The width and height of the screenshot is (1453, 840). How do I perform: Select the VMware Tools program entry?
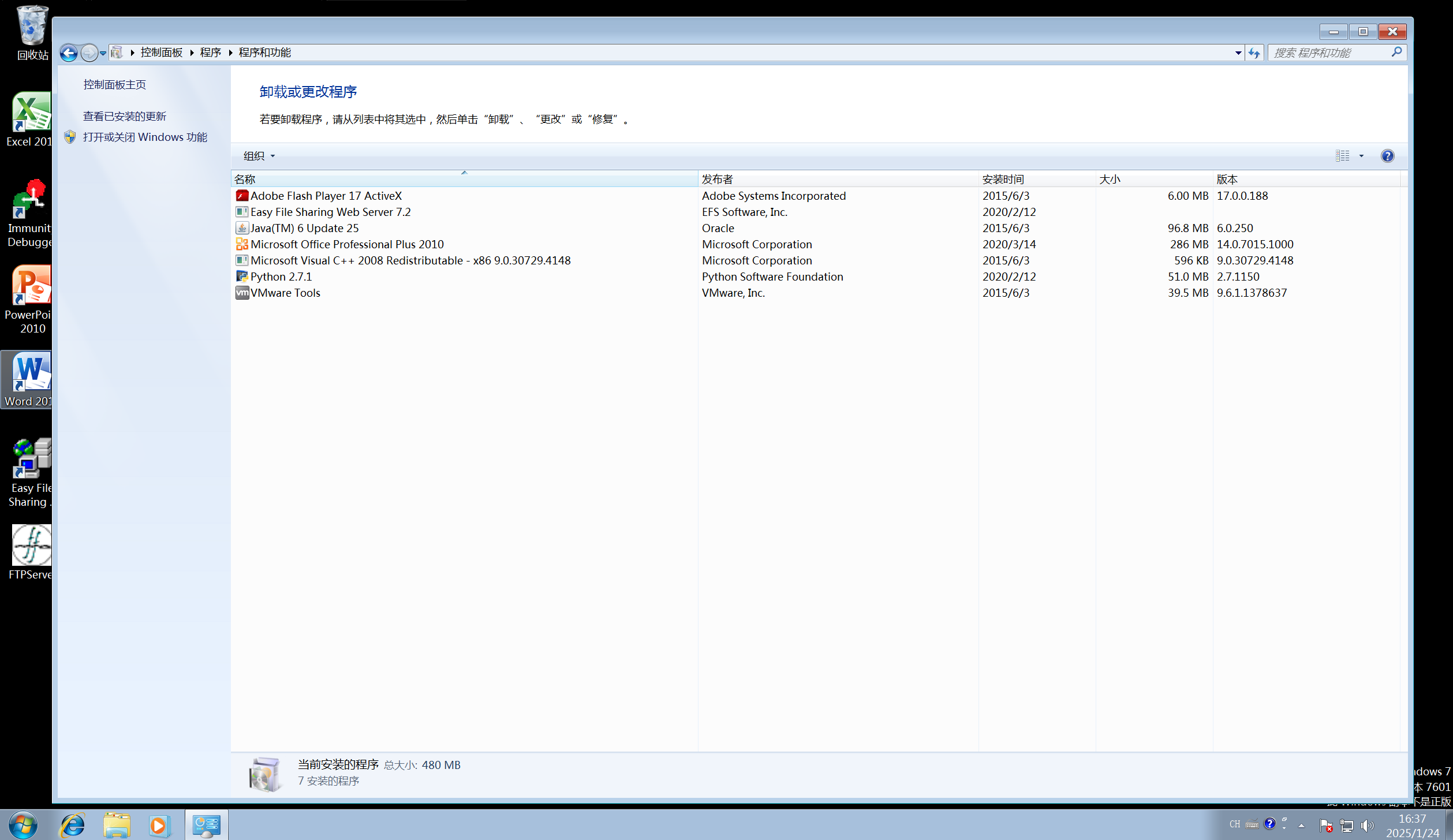click(285, 293)
